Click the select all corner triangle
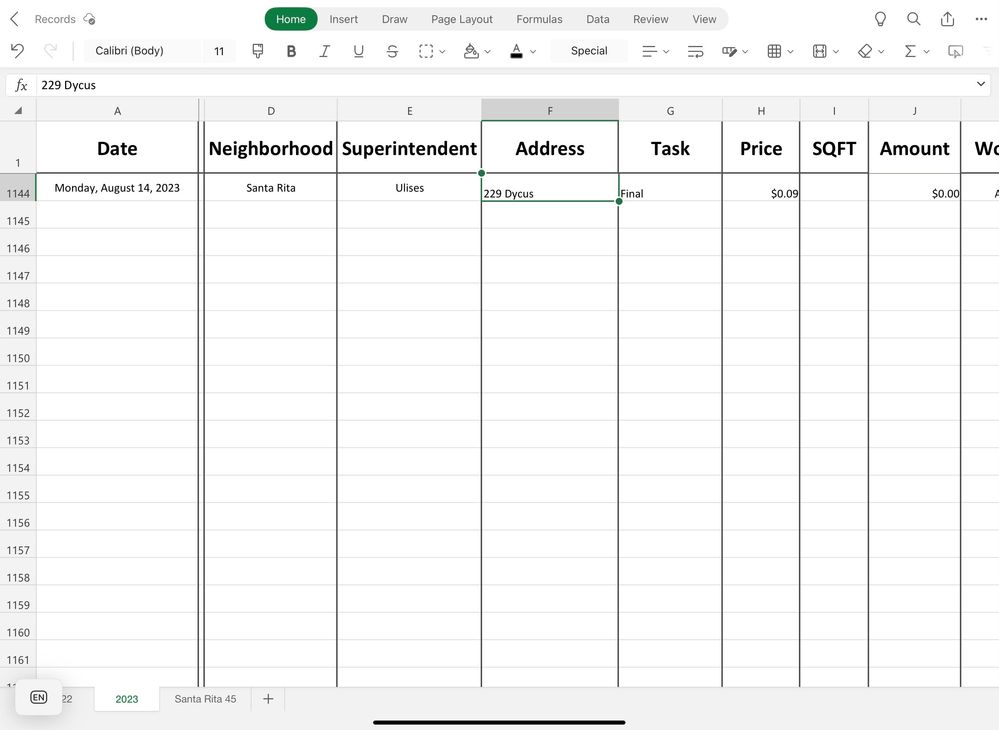 tap(18, 110)
